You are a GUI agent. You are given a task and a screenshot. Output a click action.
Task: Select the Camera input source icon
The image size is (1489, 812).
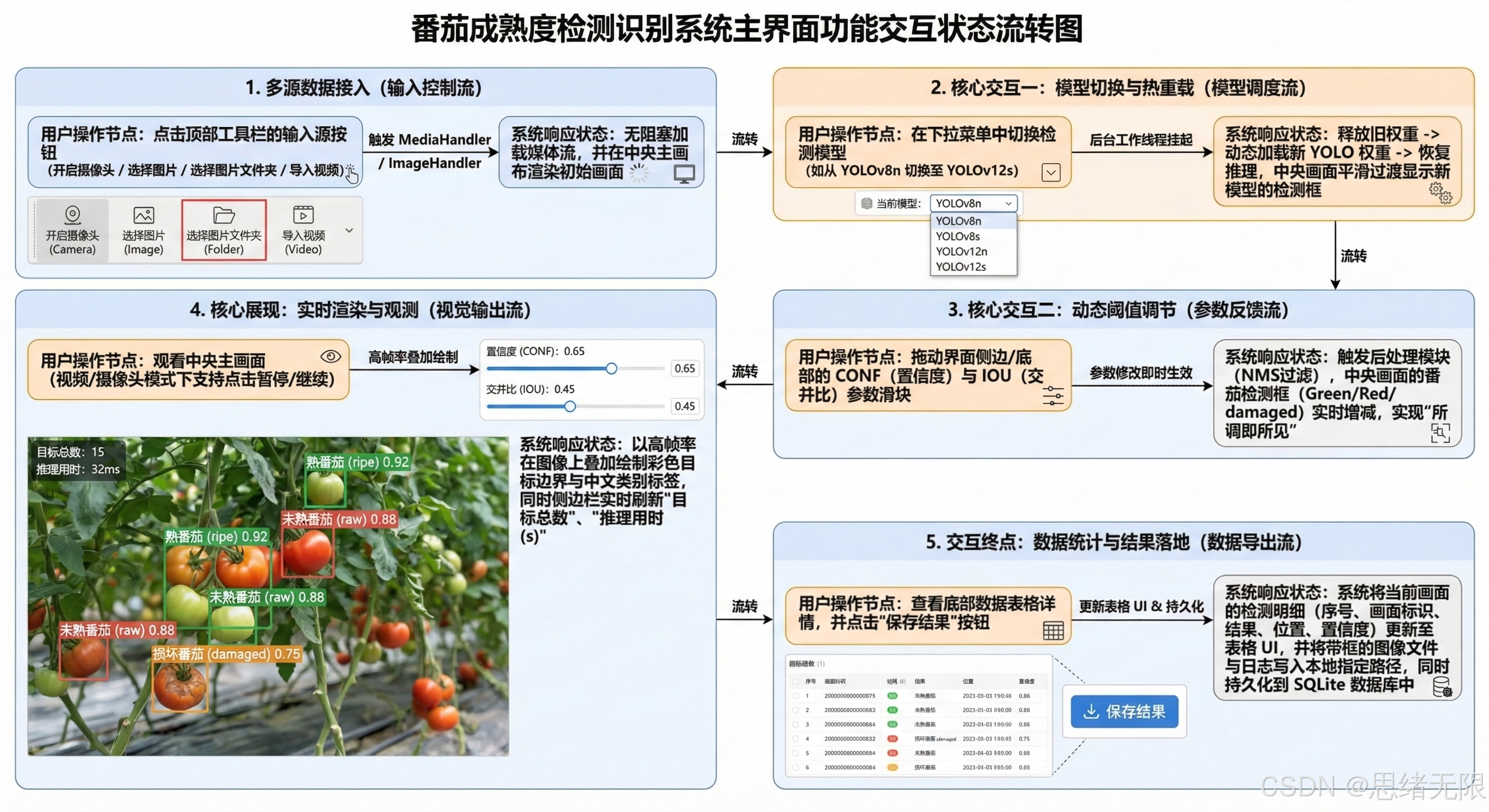click(x=72, y=215)
